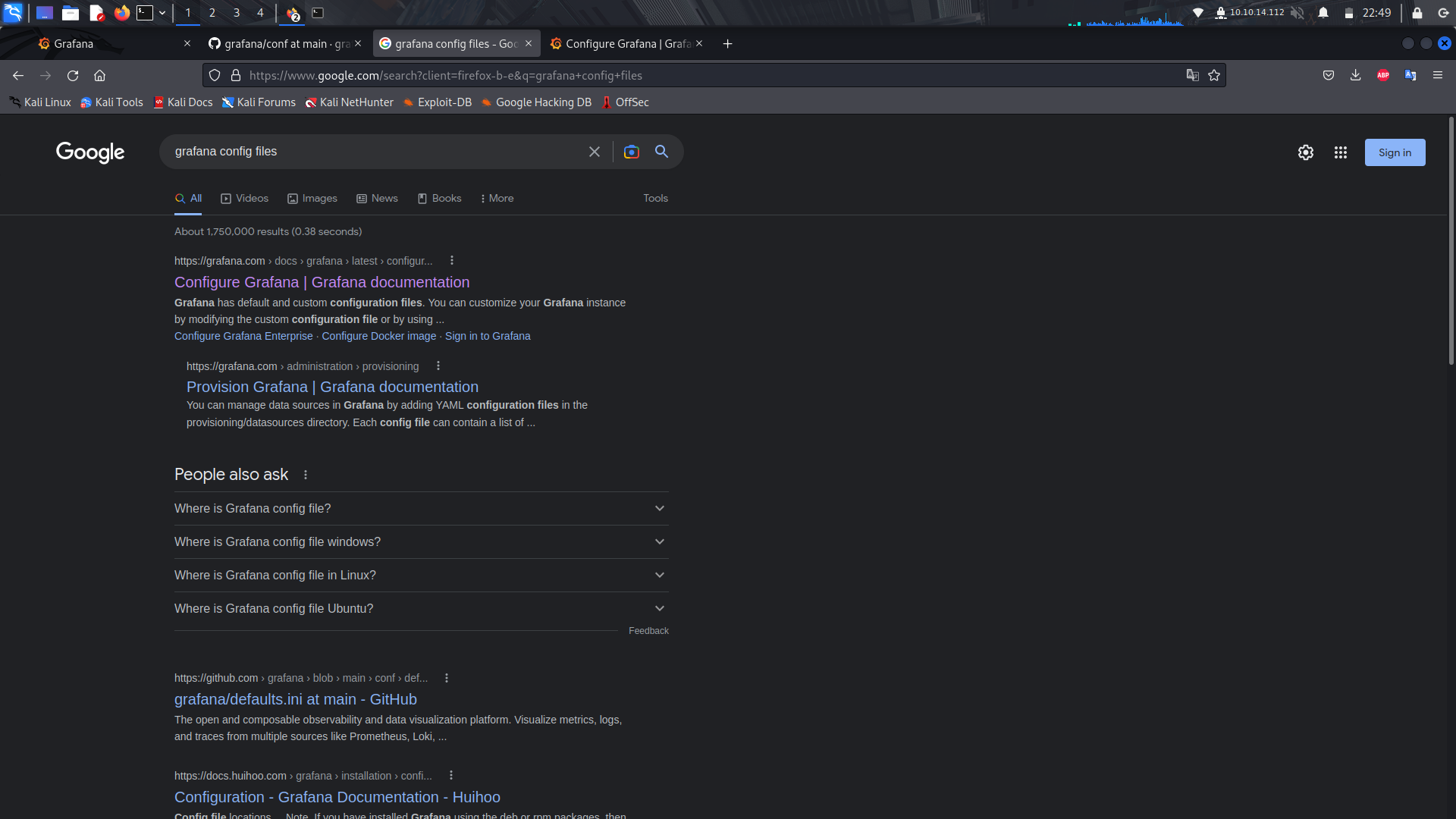Bookmark this page with the star icon

tap(1213, 75)
